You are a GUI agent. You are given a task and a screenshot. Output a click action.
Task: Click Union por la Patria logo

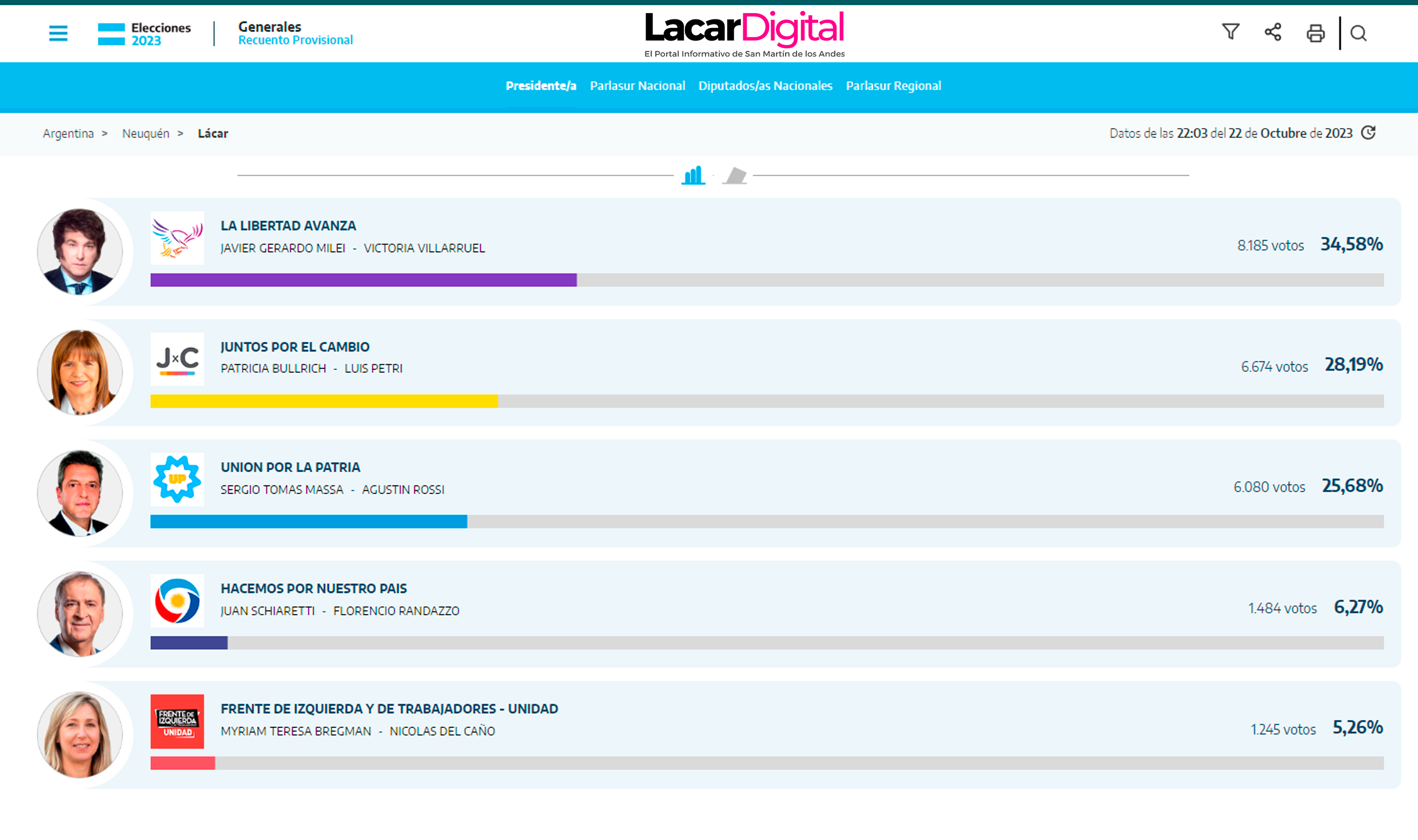(177, 479)
